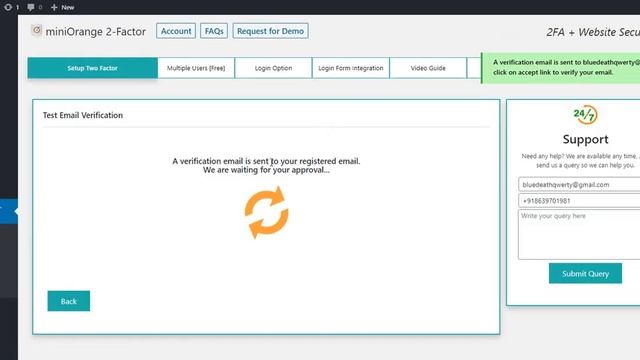Image resolution: width=640 pixels, height=360 pixels.
Task: Click the miniOrange logo icon
Action: click(x=37, y=30)
